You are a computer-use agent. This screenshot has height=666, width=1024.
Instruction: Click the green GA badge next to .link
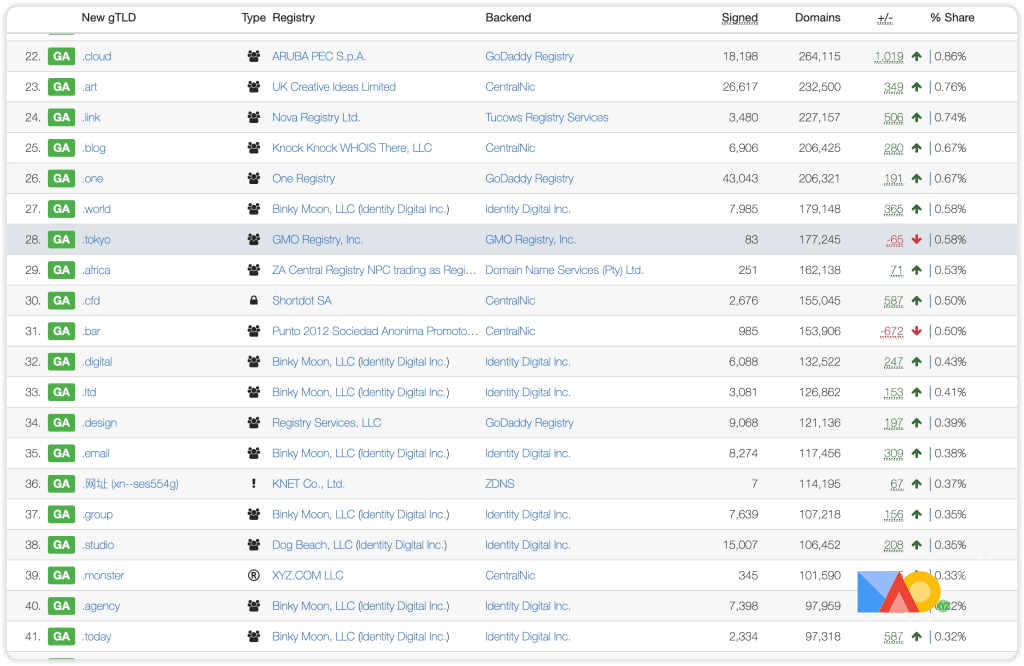(62, 118)
